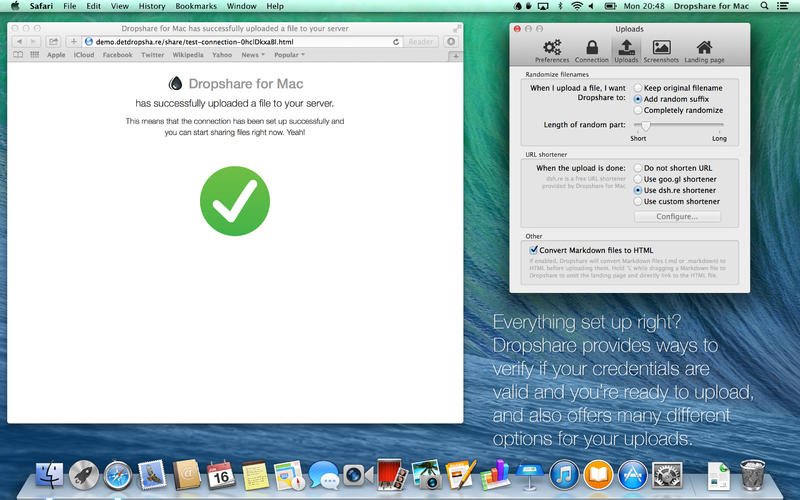
Task: Click the Safari downloads button
Action: click(451, 42)
